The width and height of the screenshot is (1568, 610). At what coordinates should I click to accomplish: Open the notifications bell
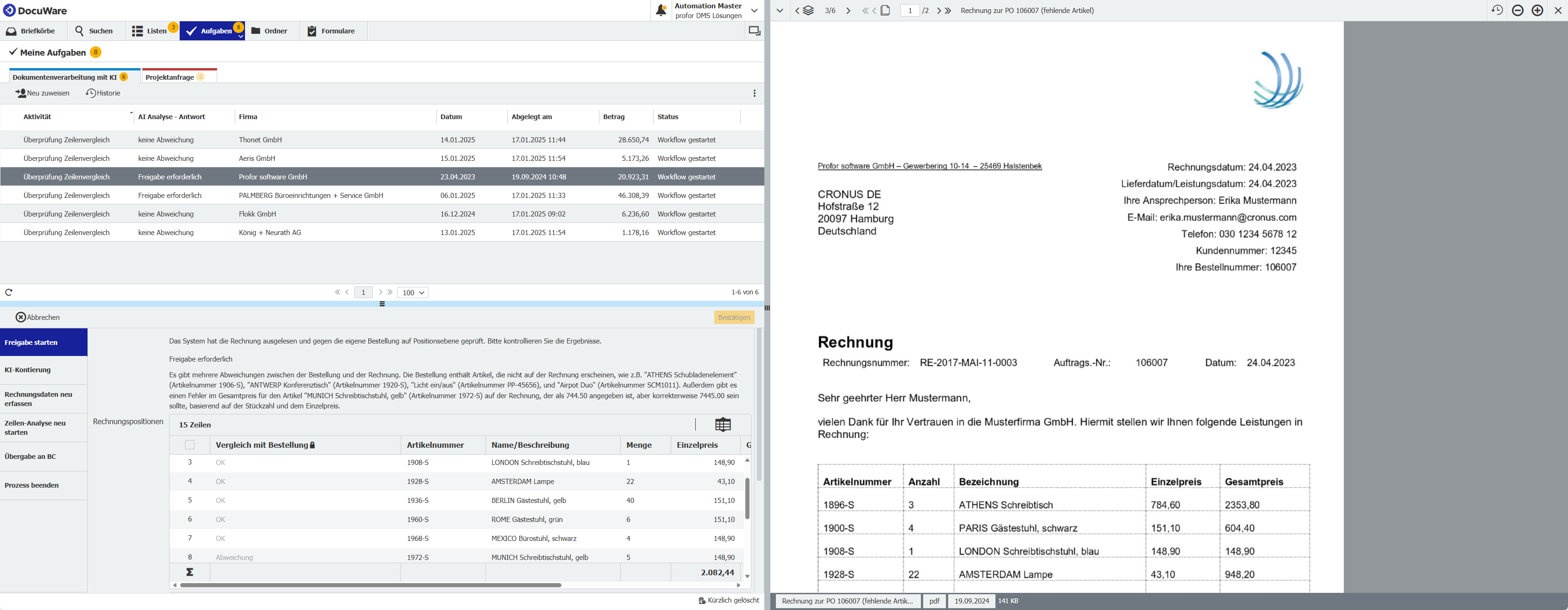pyautogui.click(x=661, y=10)
